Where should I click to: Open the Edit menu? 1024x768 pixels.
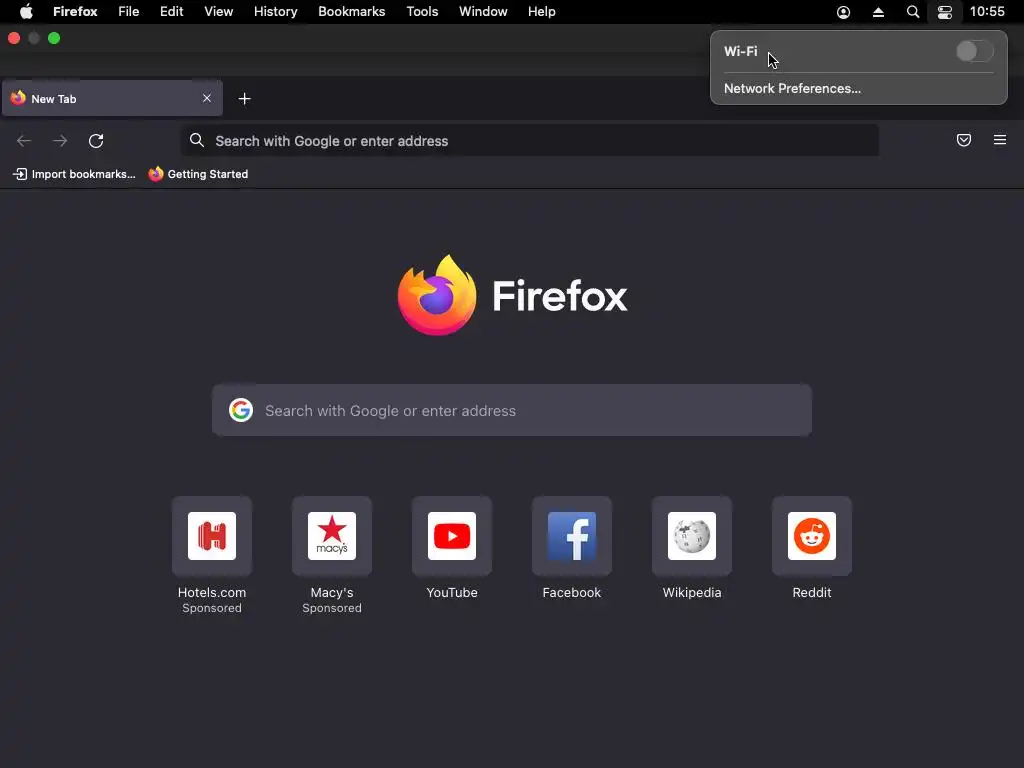tap(172, 12)
